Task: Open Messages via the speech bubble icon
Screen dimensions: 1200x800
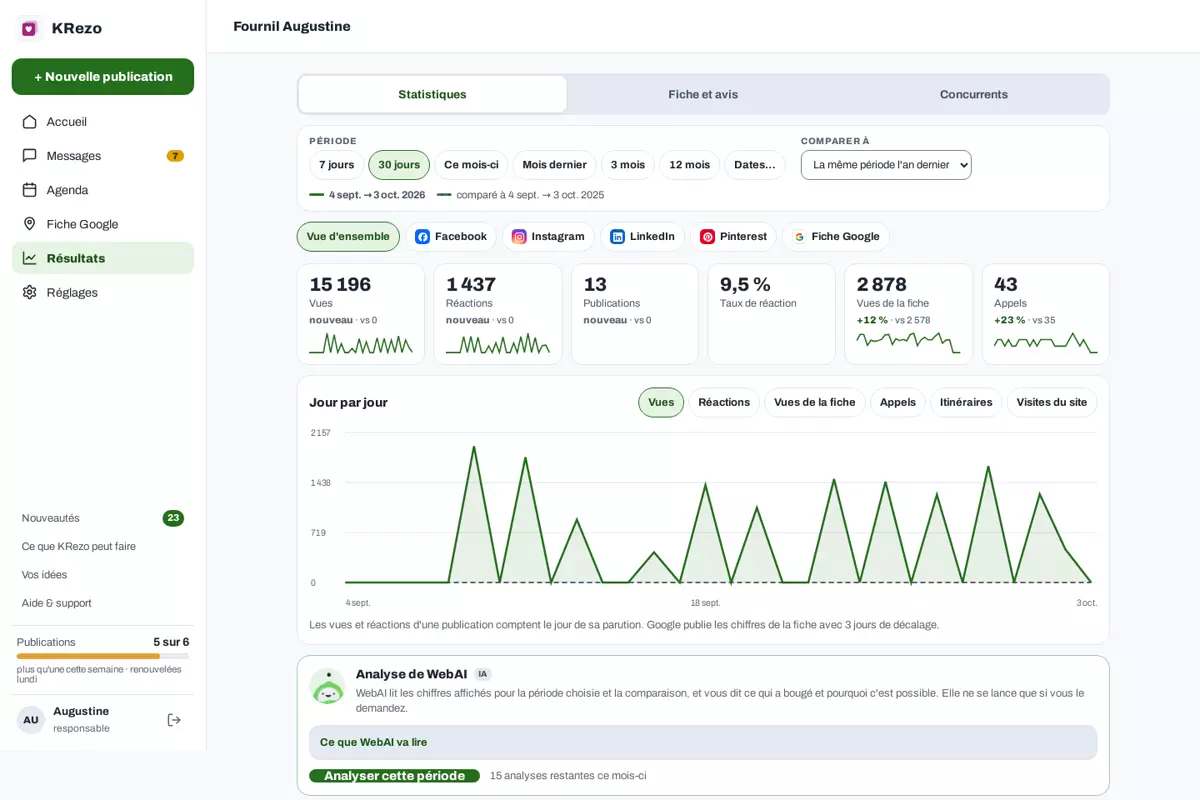Action: coord(29,156)
